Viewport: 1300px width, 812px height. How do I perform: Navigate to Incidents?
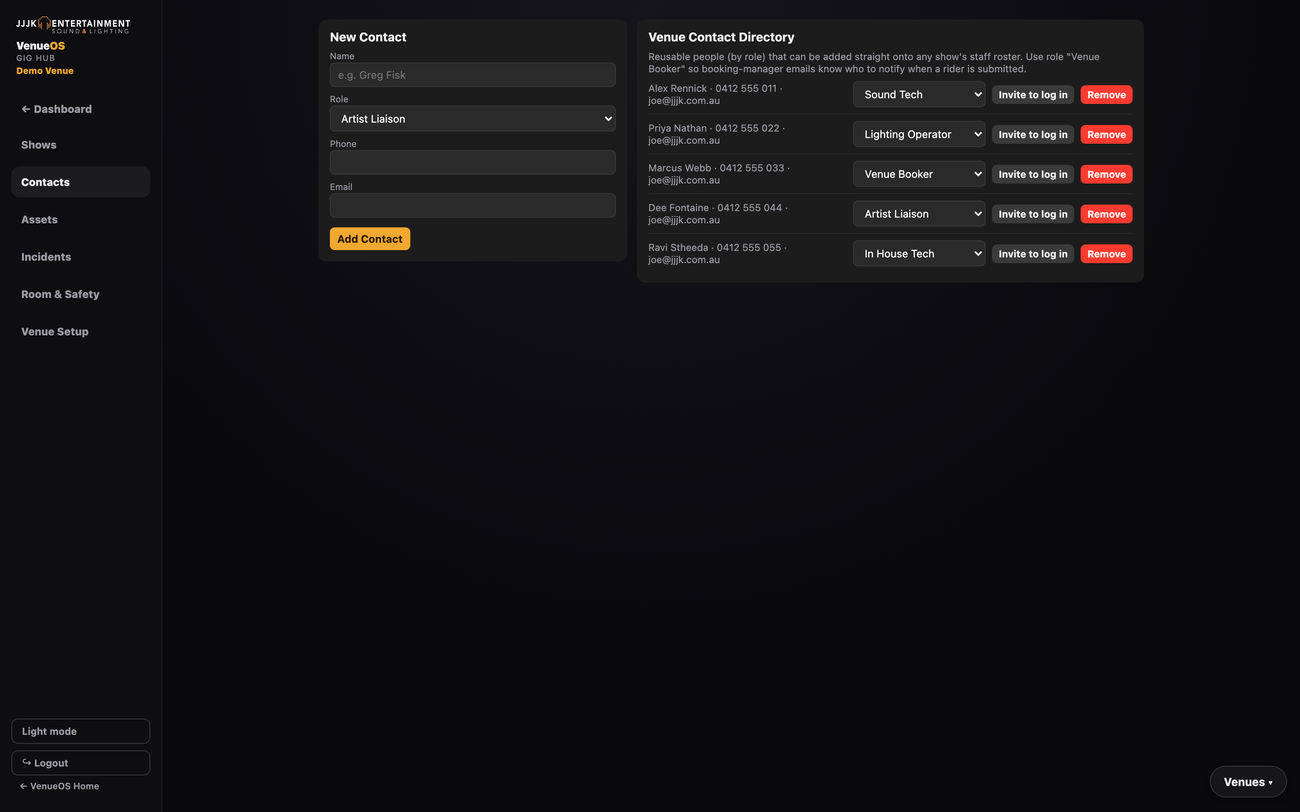tap(81, 257)
